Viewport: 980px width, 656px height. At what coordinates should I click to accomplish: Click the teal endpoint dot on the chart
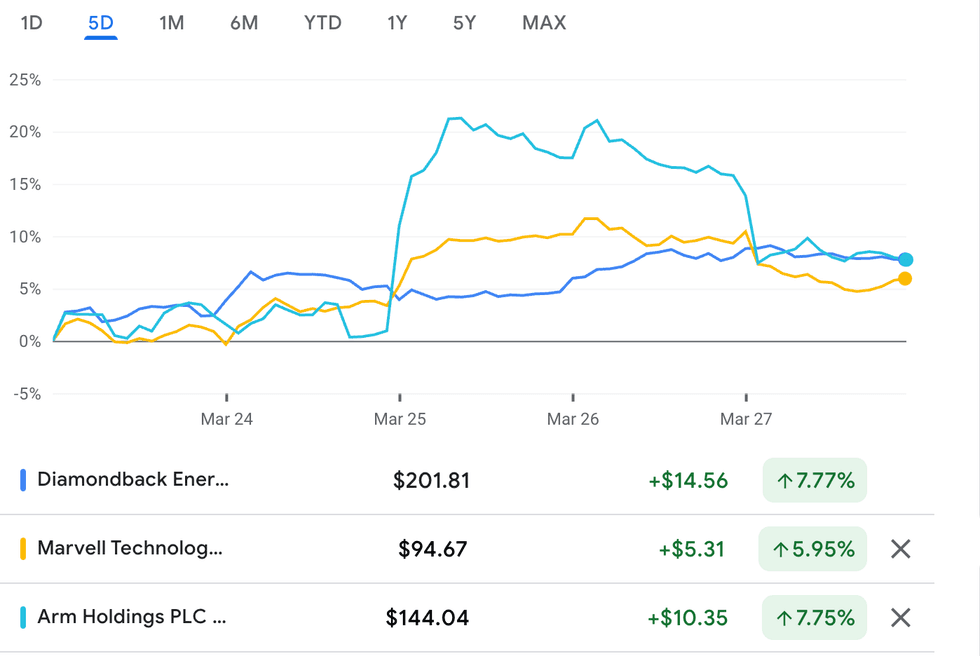click(x=906, y=260)
